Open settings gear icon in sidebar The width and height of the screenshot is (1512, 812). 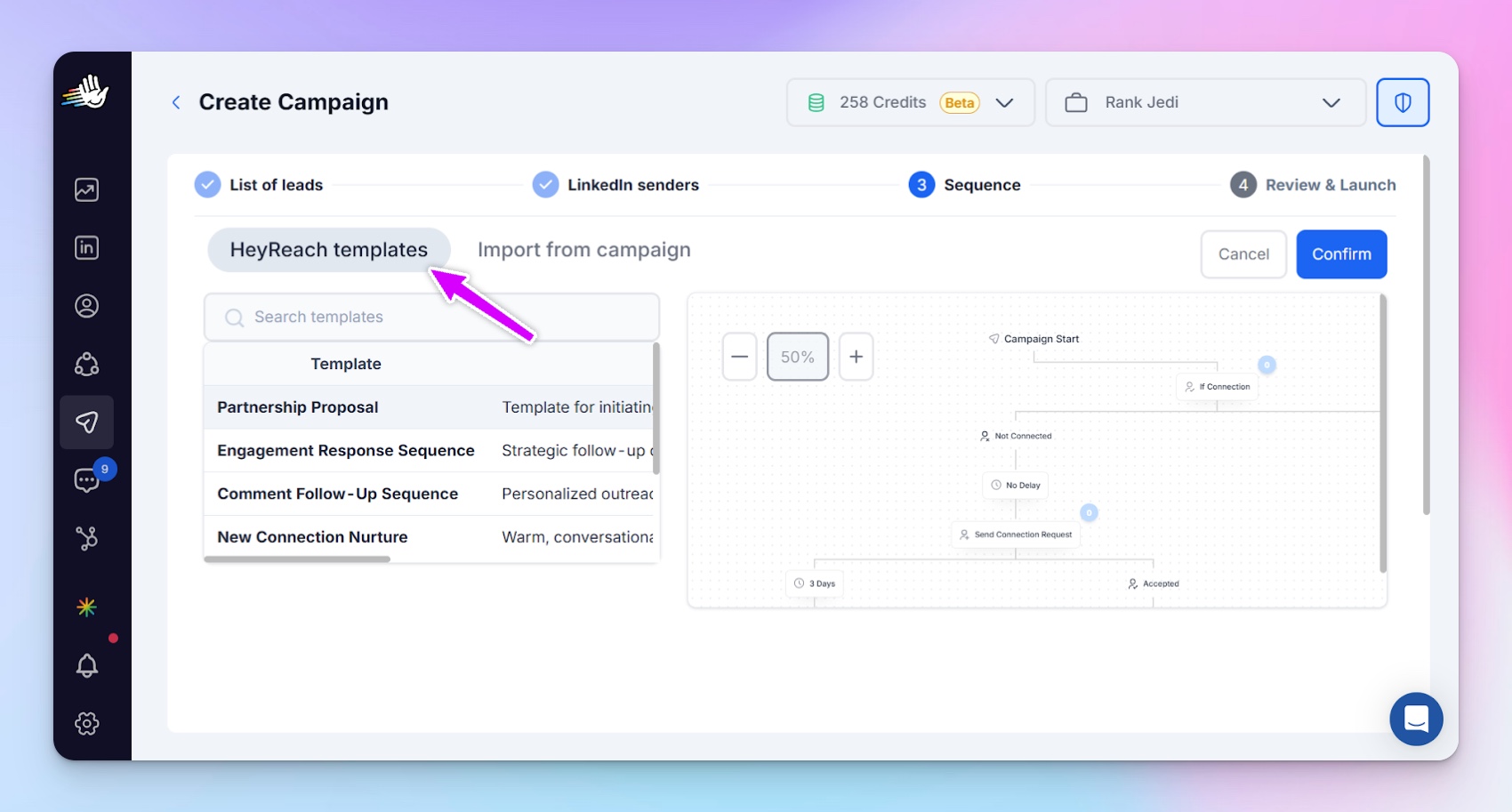click(x=86, y=723)
